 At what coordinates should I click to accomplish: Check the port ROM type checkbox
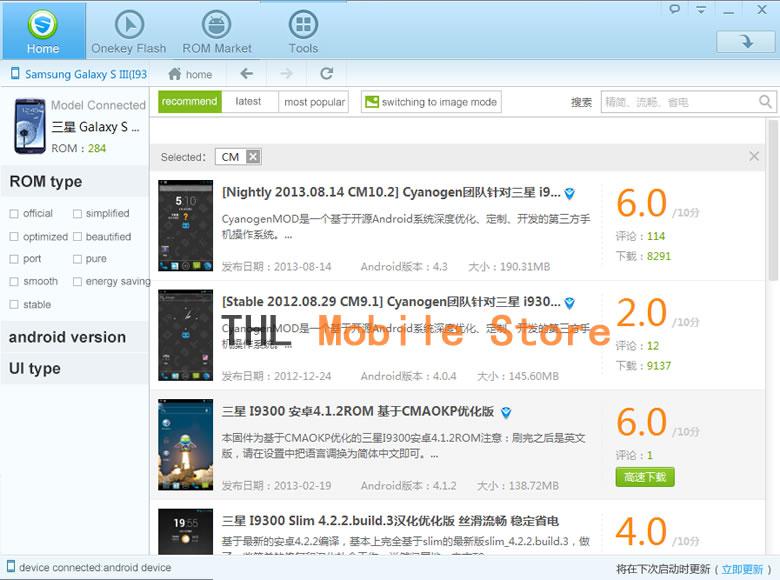click(x=14, y=259)
